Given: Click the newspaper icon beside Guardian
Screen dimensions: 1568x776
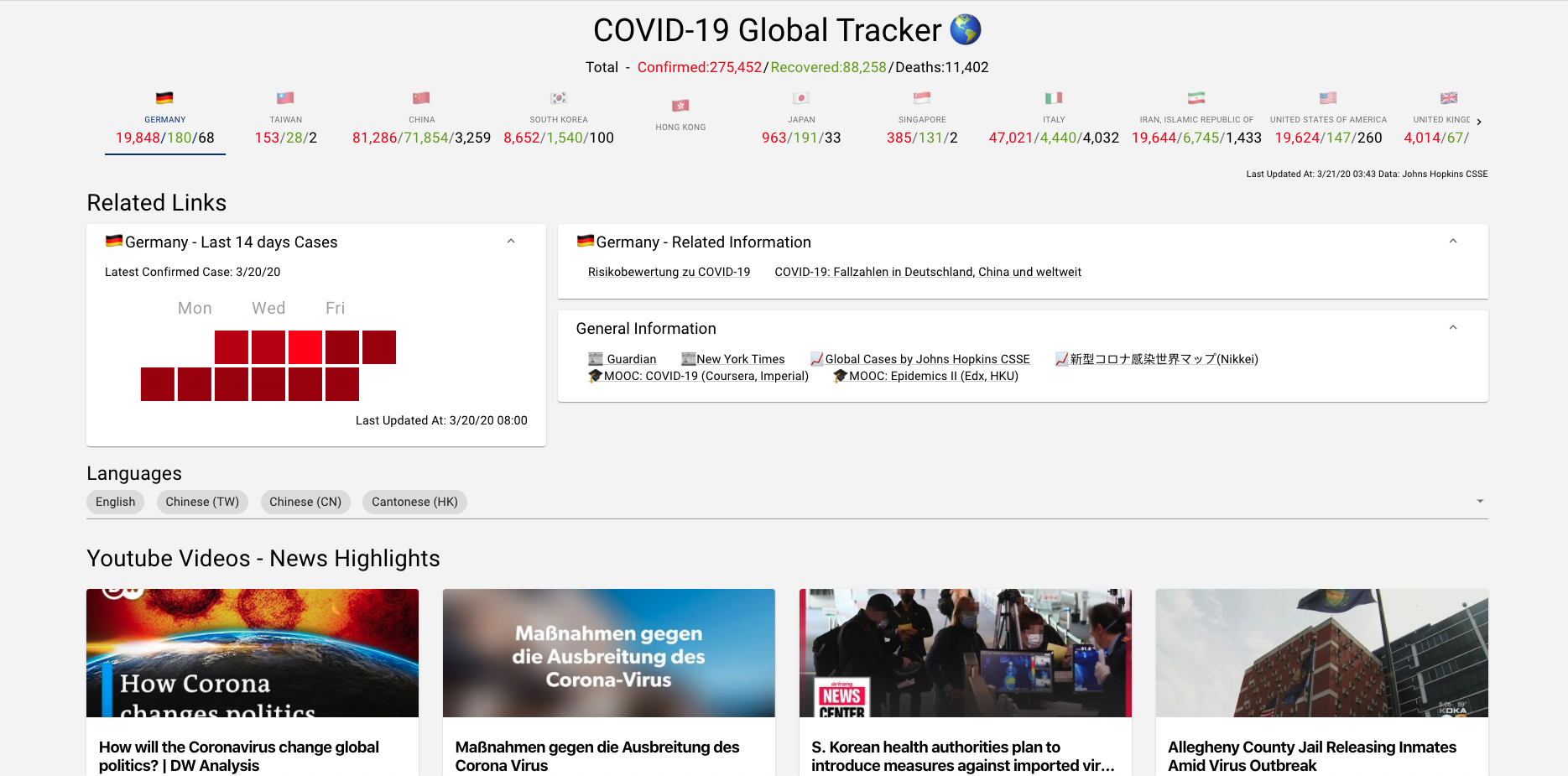Looking at the screenshot, I should click(596, 359).
